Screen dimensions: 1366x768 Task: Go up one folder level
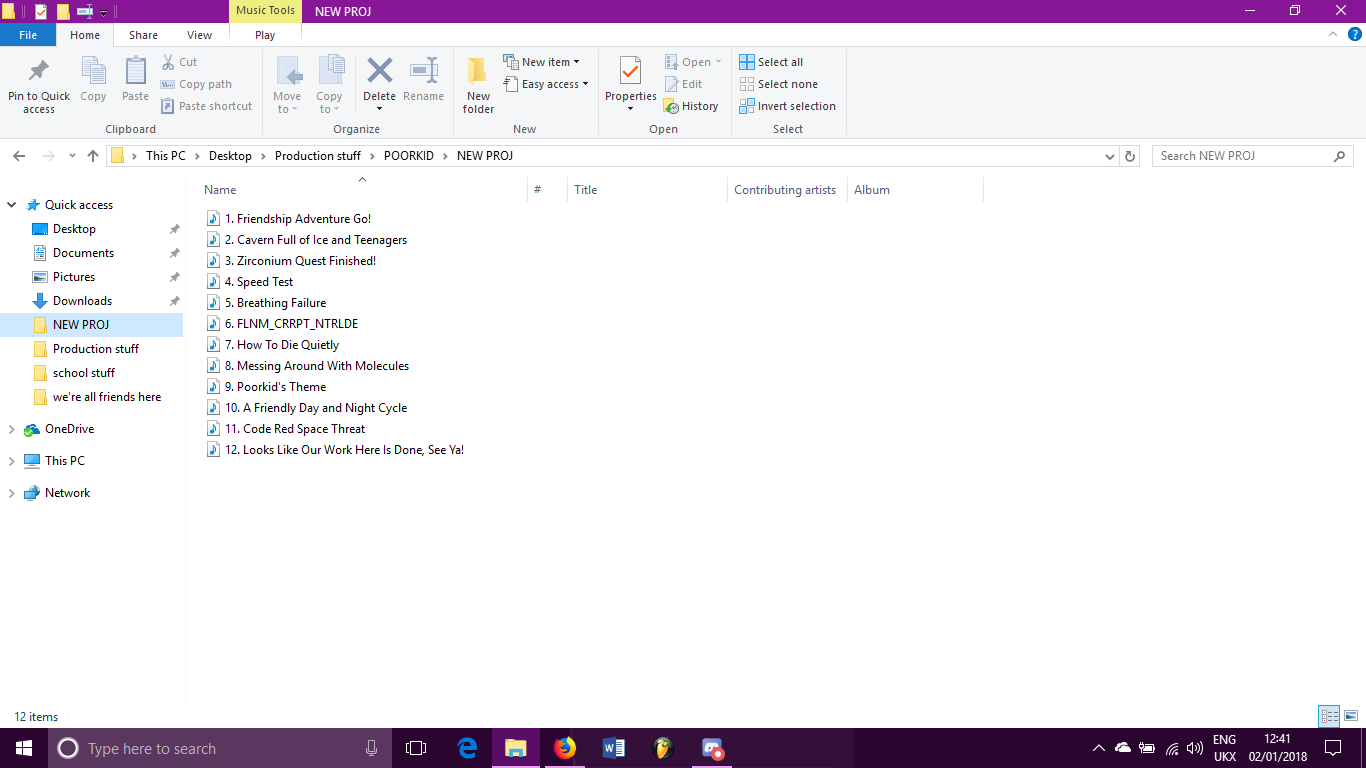coord(93,156)
